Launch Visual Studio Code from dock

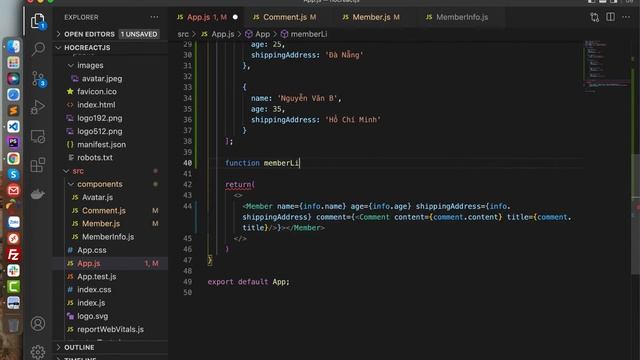tap(13, 126)
